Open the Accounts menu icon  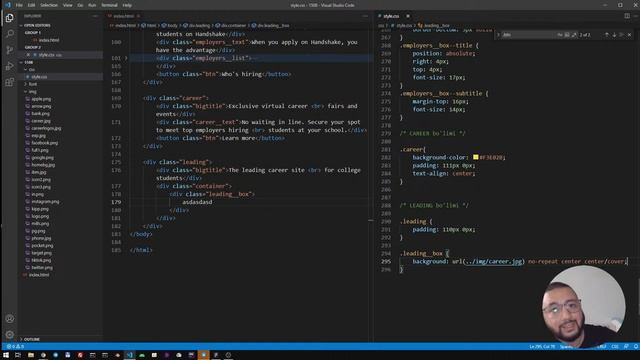click(x=9, y=319)
